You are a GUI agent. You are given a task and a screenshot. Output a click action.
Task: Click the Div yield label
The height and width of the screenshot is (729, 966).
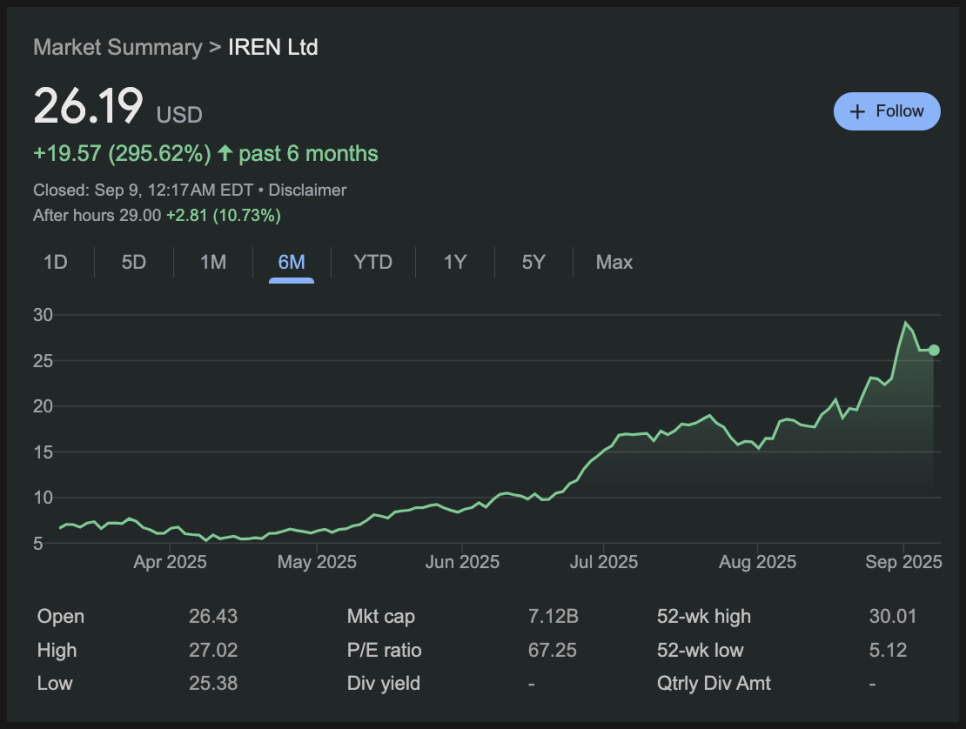pos(383,683)
